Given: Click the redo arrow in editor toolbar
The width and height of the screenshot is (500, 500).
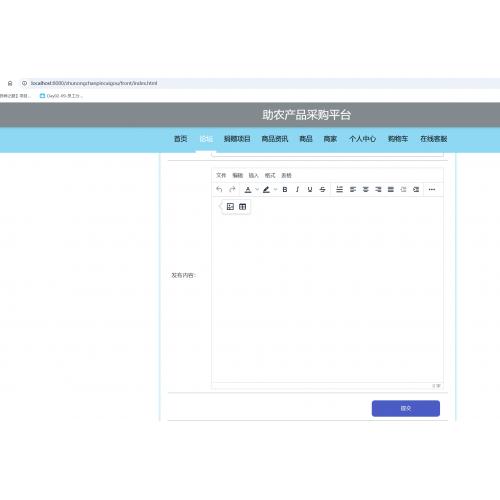Looking at the screenshot, I should [232, 189].
